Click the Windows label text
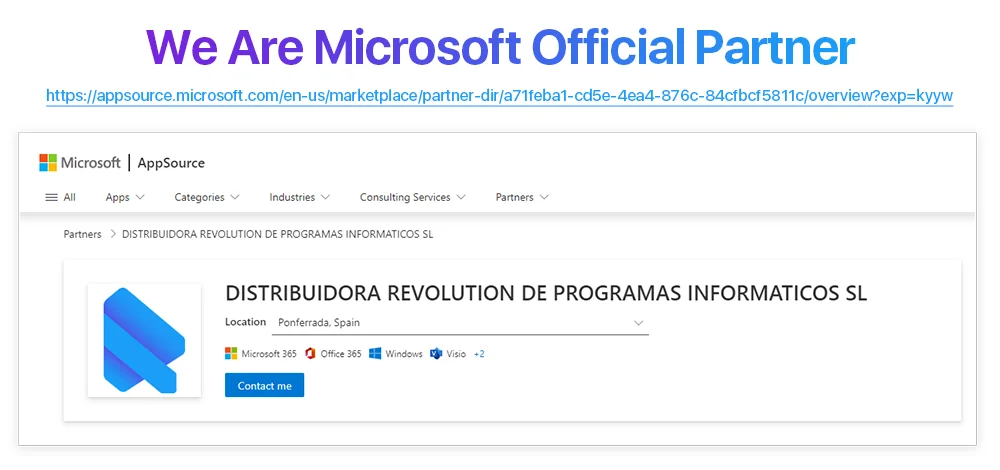1000x470 pixels. [x=404, y=354]
